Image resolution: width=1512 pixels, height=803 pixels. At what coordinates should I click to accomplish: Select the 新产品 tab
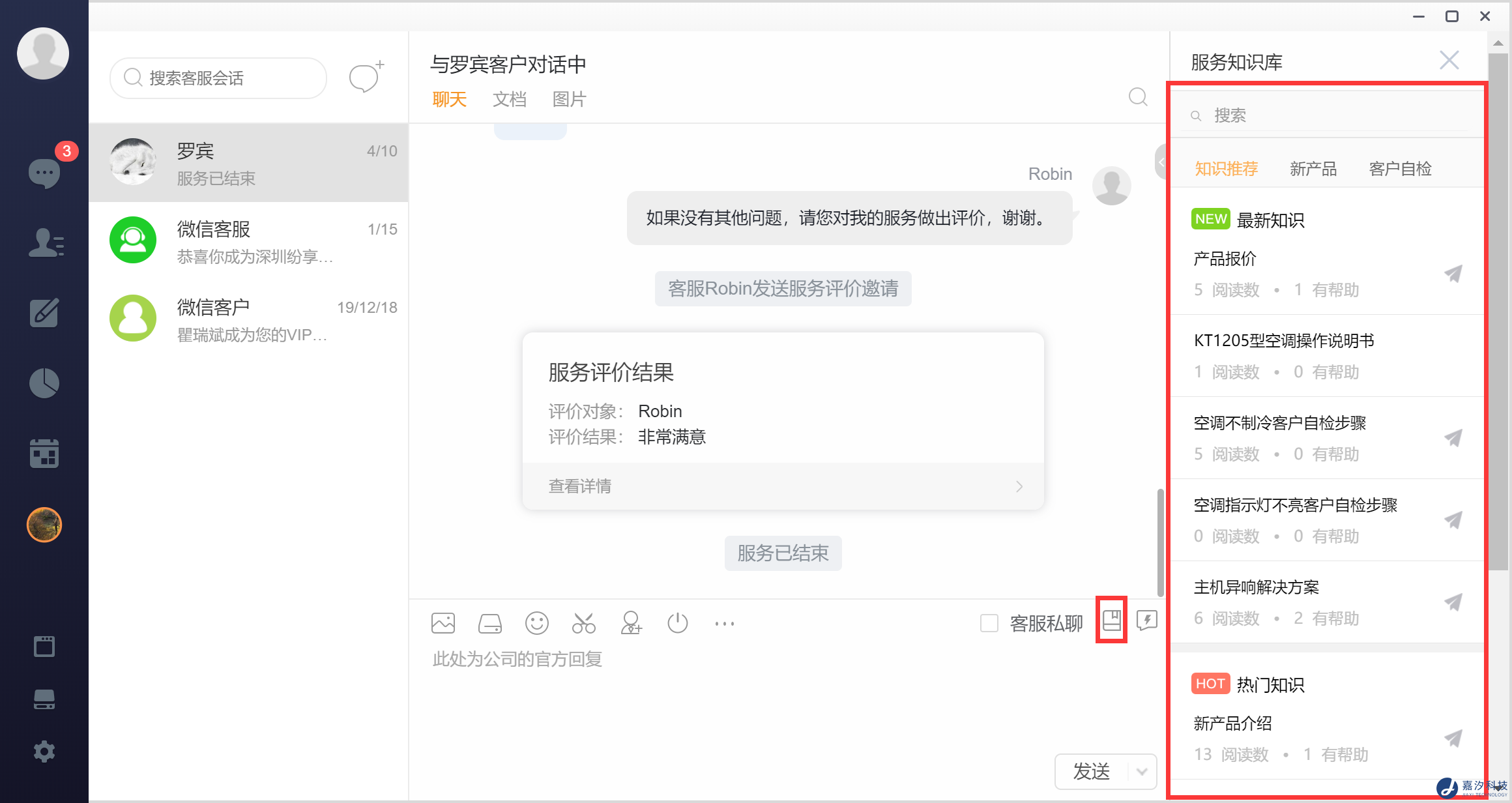pyautogui.click(x=1313, y=169)
